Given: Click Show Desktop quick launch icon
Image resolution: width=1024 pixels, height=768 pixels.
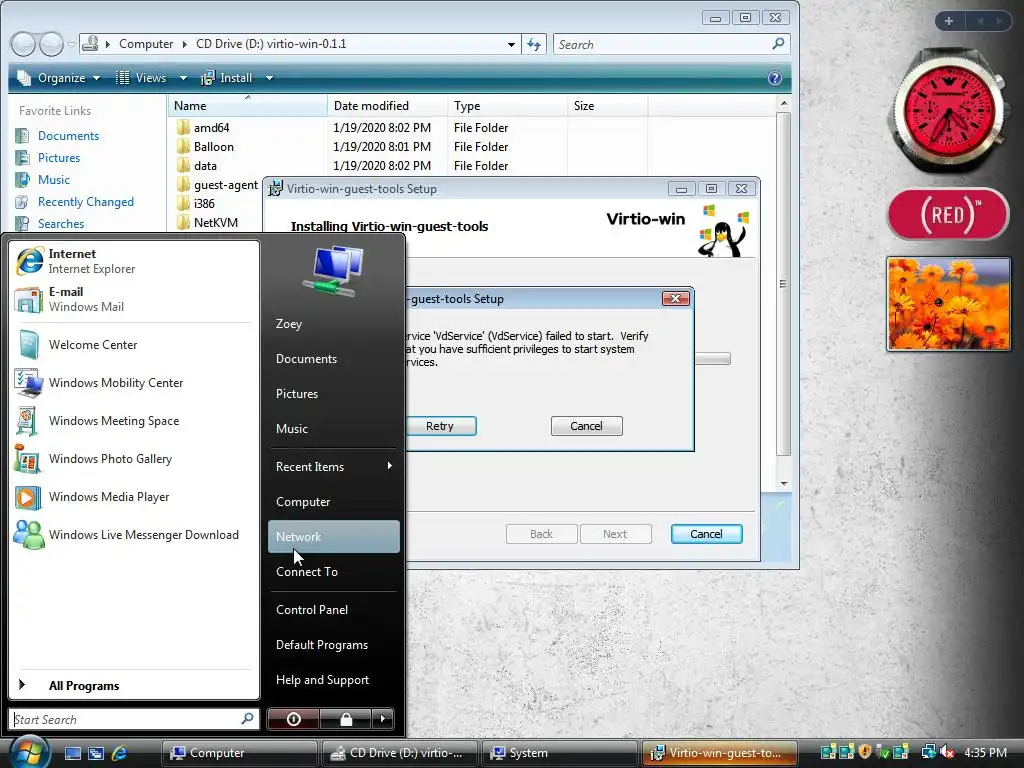Looking at the screenshot, I should click(72, 753).
